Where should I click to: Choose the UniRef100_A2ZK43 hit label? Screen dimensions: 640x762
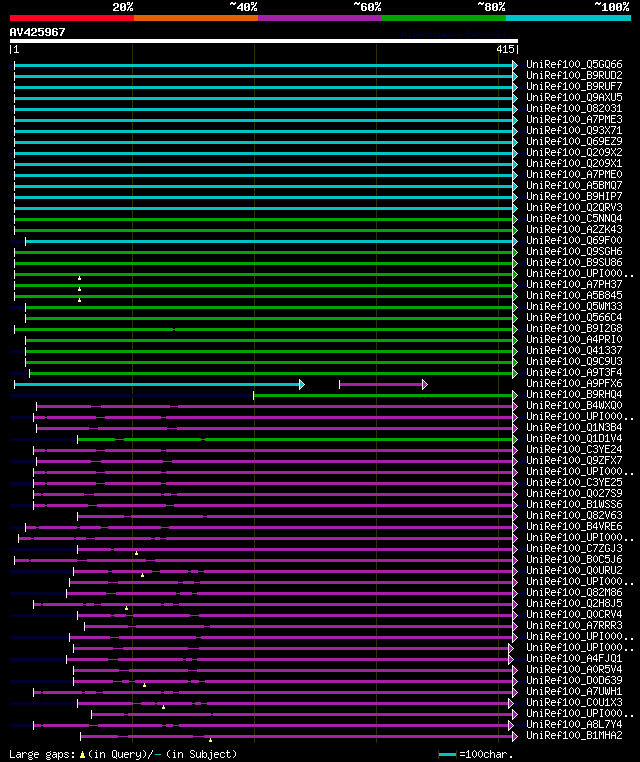(x=574, y=229)
